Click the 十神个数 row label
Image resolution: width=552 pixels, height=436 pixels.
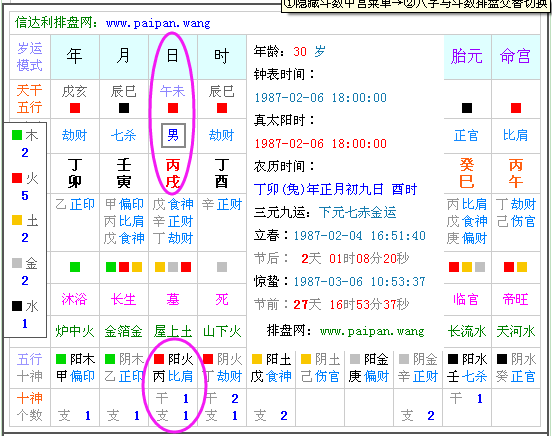click(30, 407)
